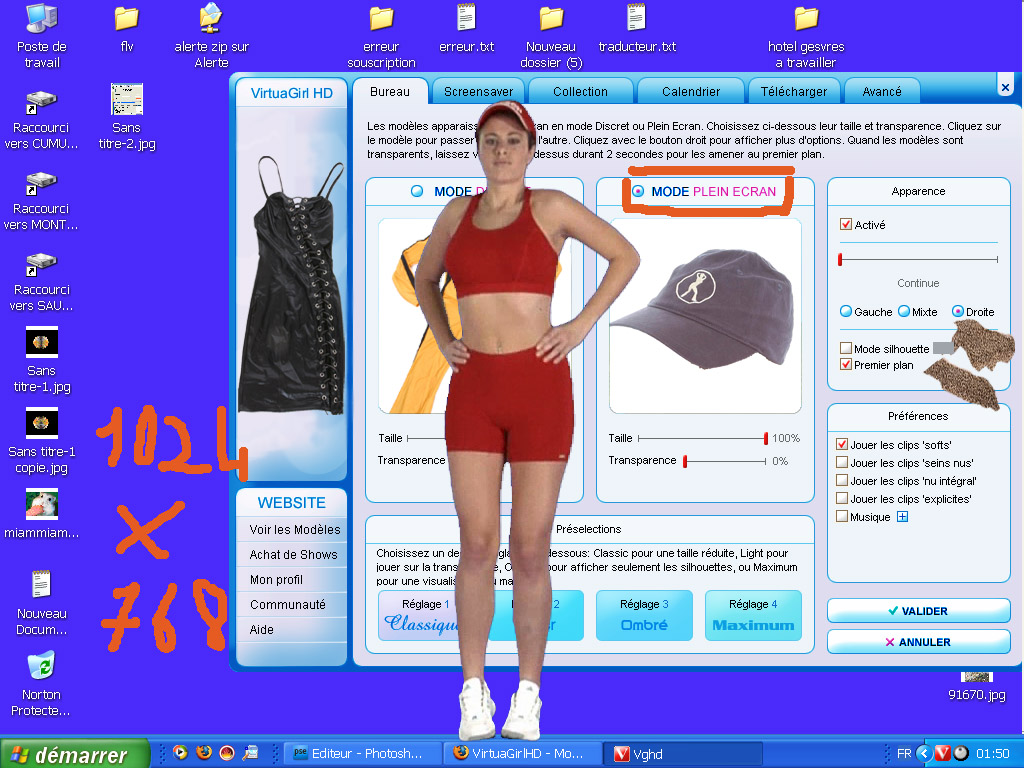Enable Jouer les clips 'nu intégral' checkbox

842,481
